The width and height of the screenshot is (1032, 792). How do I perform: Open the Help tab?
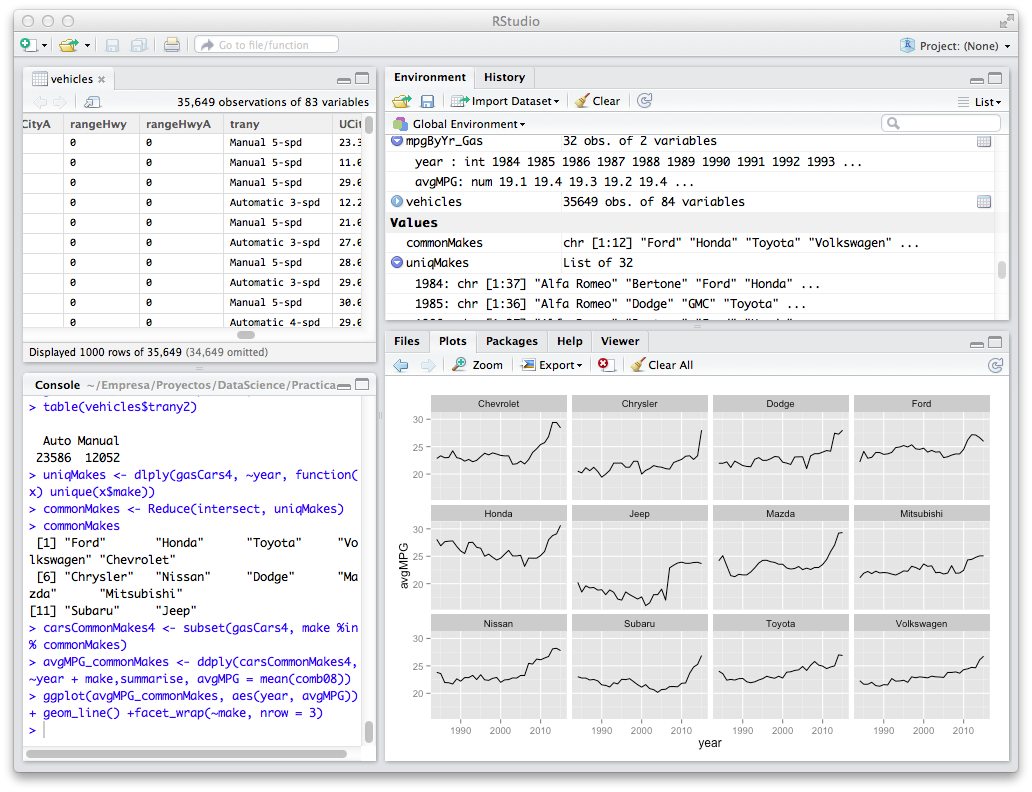click(x=569, y=341)
